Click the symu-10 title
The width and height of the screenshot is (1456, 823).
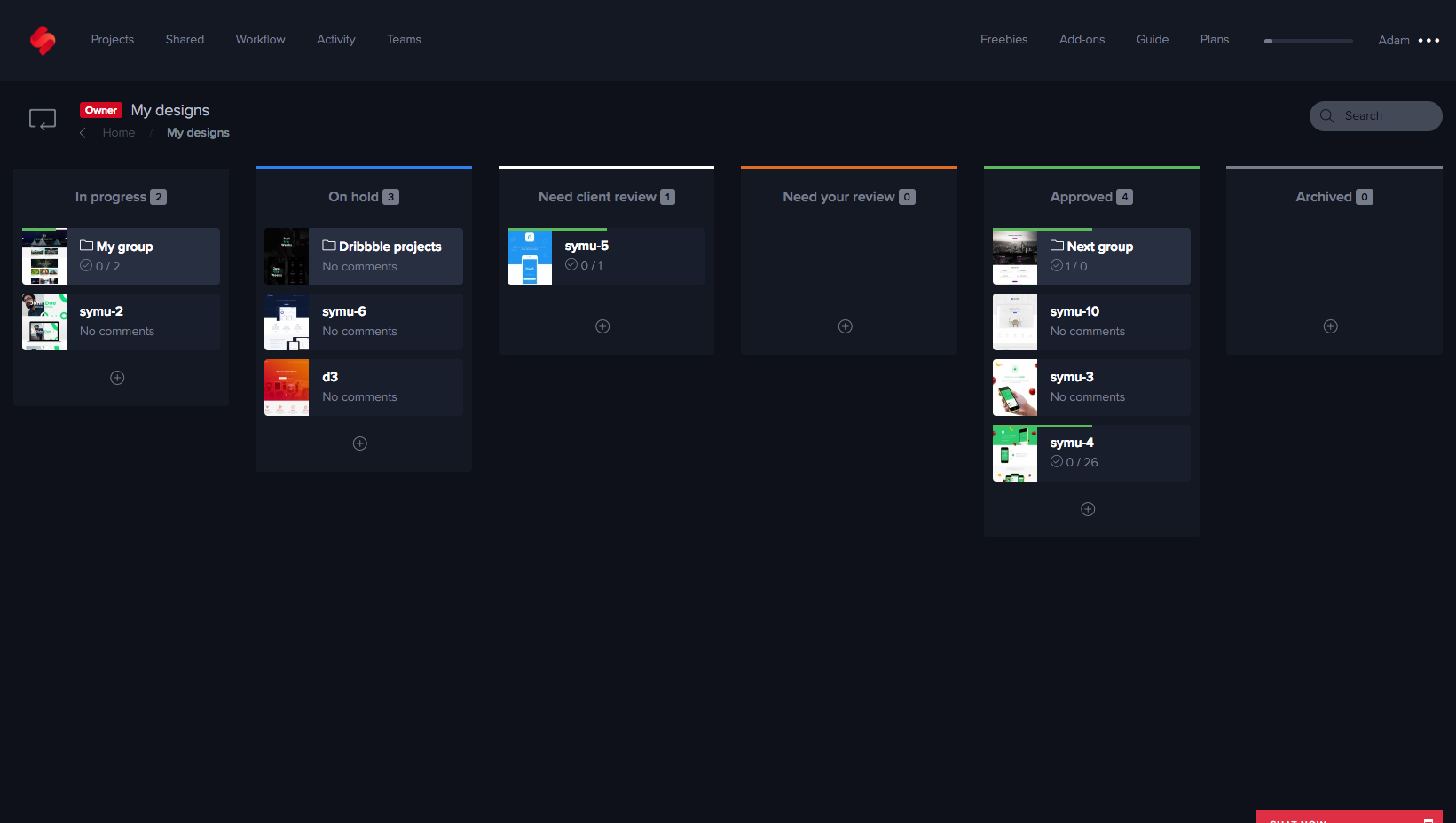point(1074,311)
